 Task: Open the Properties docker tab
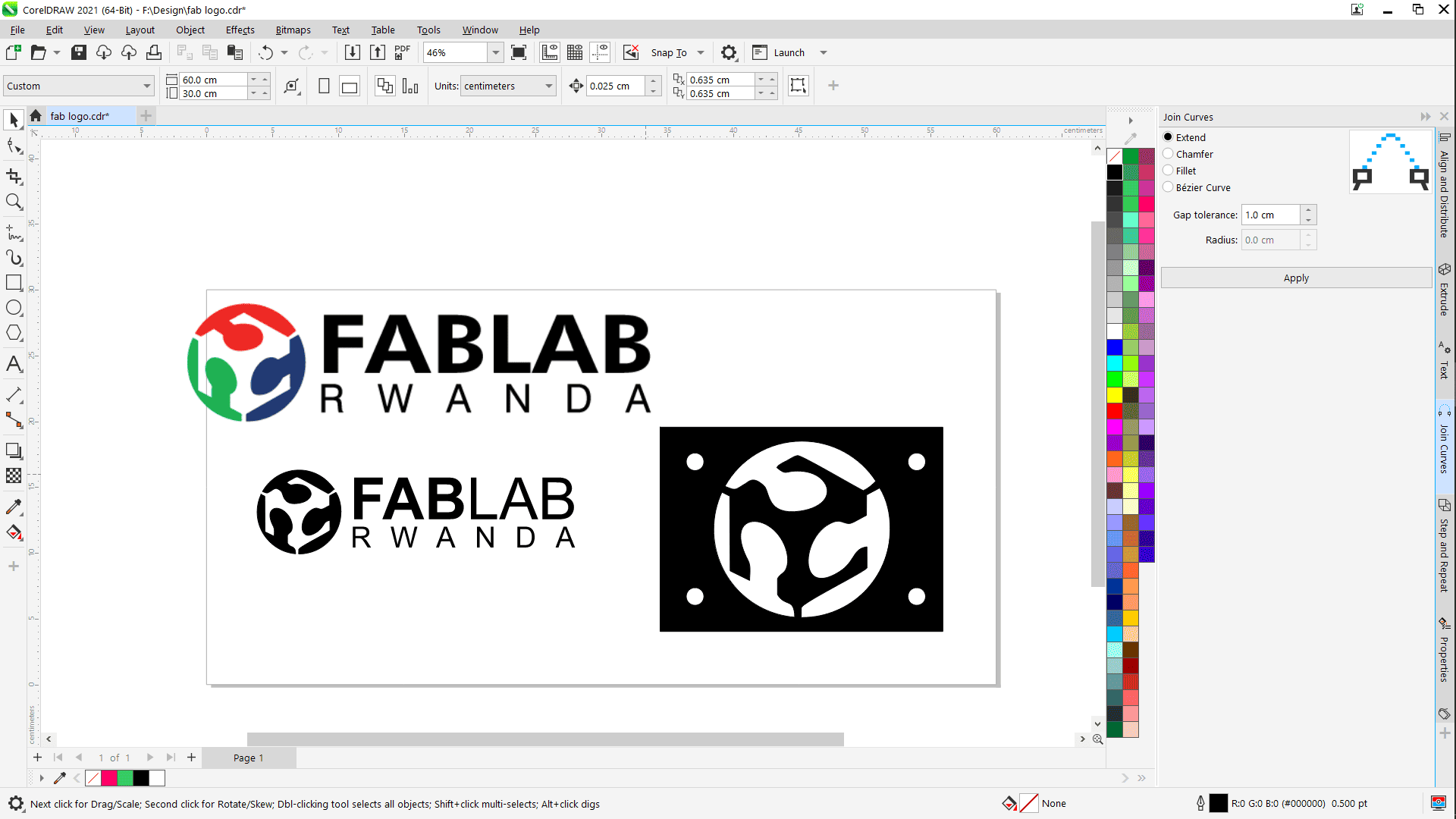[1445, 651]
